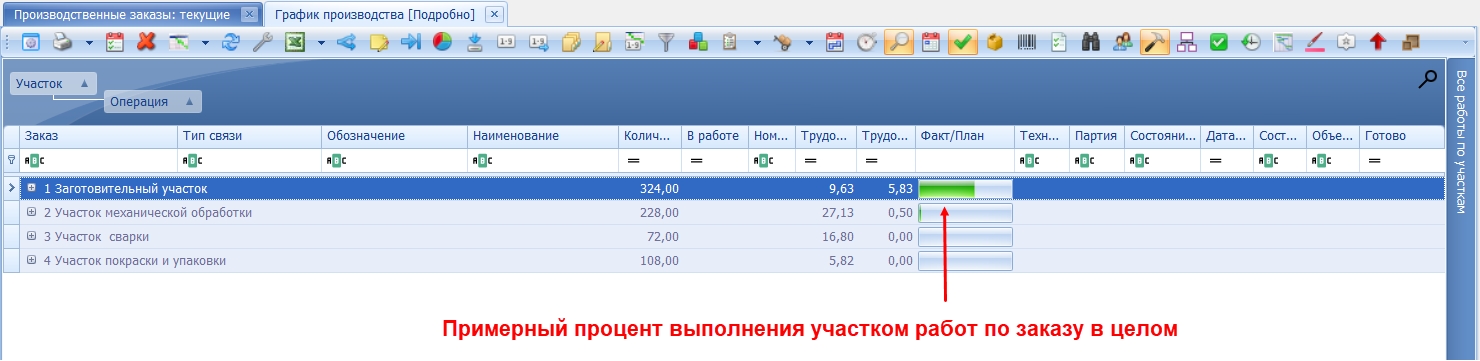Image resolution: width=1480 pixels, height=361 pixels.
Task: Click the Операция grouping chip
Action: coord(153,101)
